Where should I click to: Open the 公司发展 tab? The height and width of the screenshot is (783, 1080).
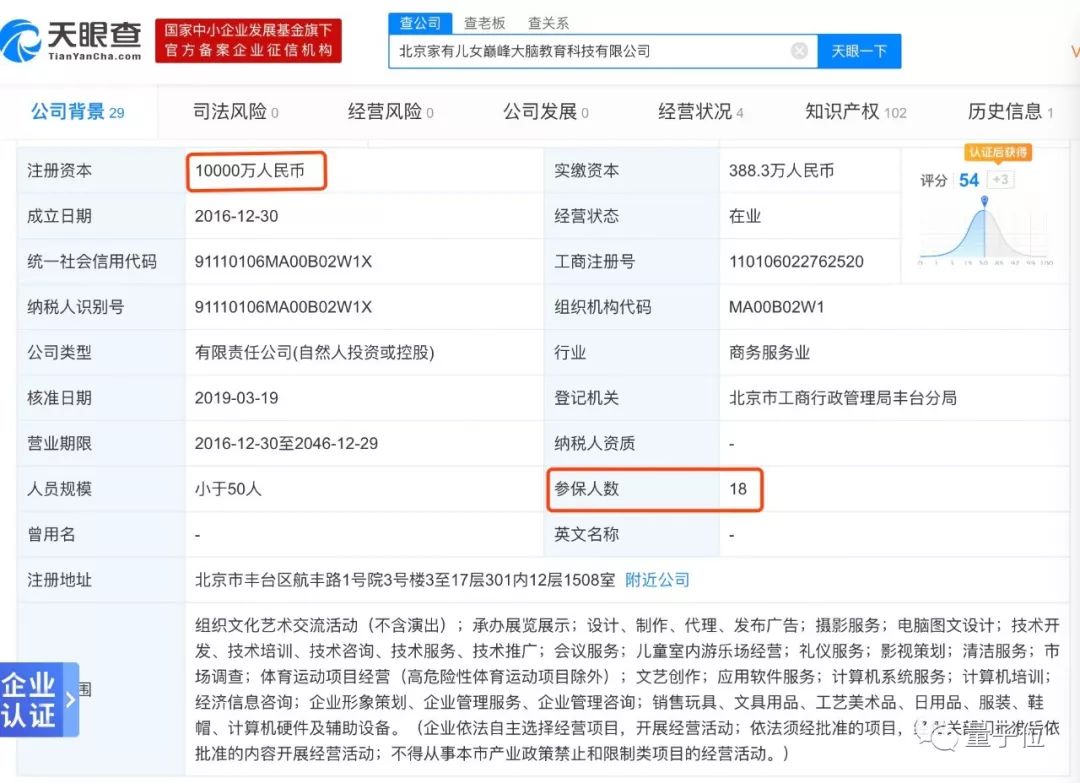point(546,112)
